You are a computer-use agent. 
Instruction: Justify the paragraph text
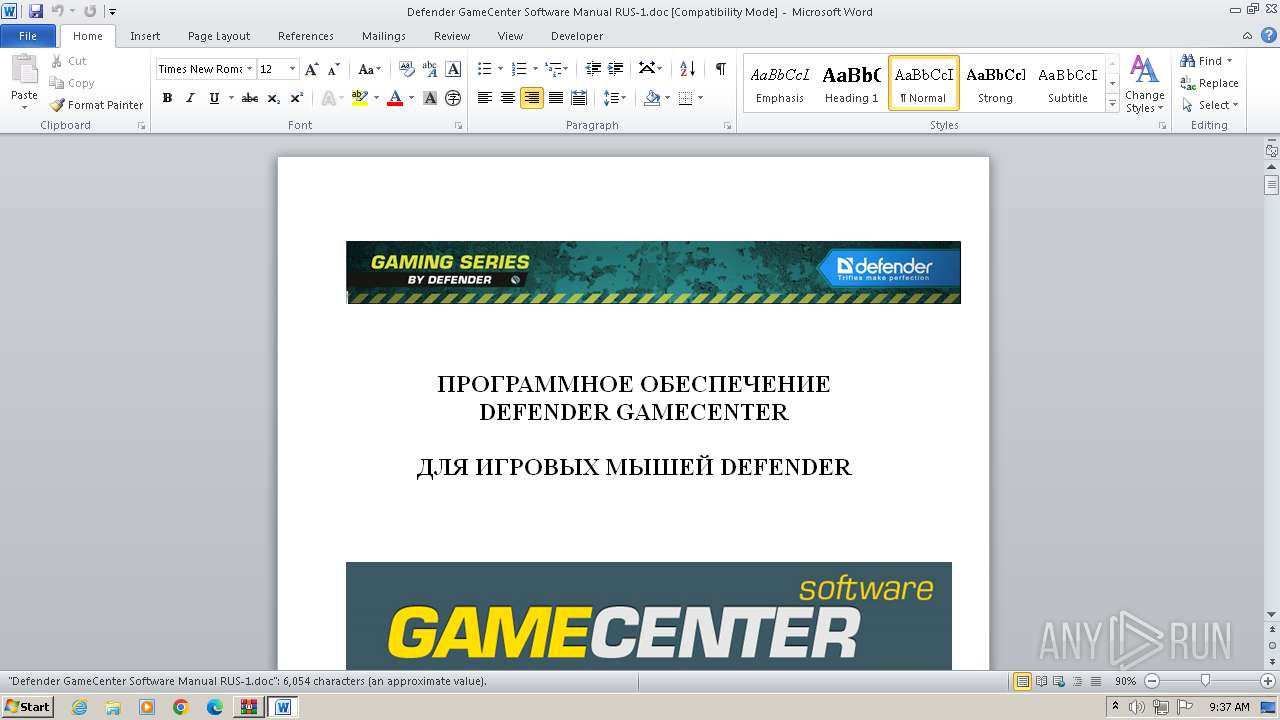click(555, 98)
